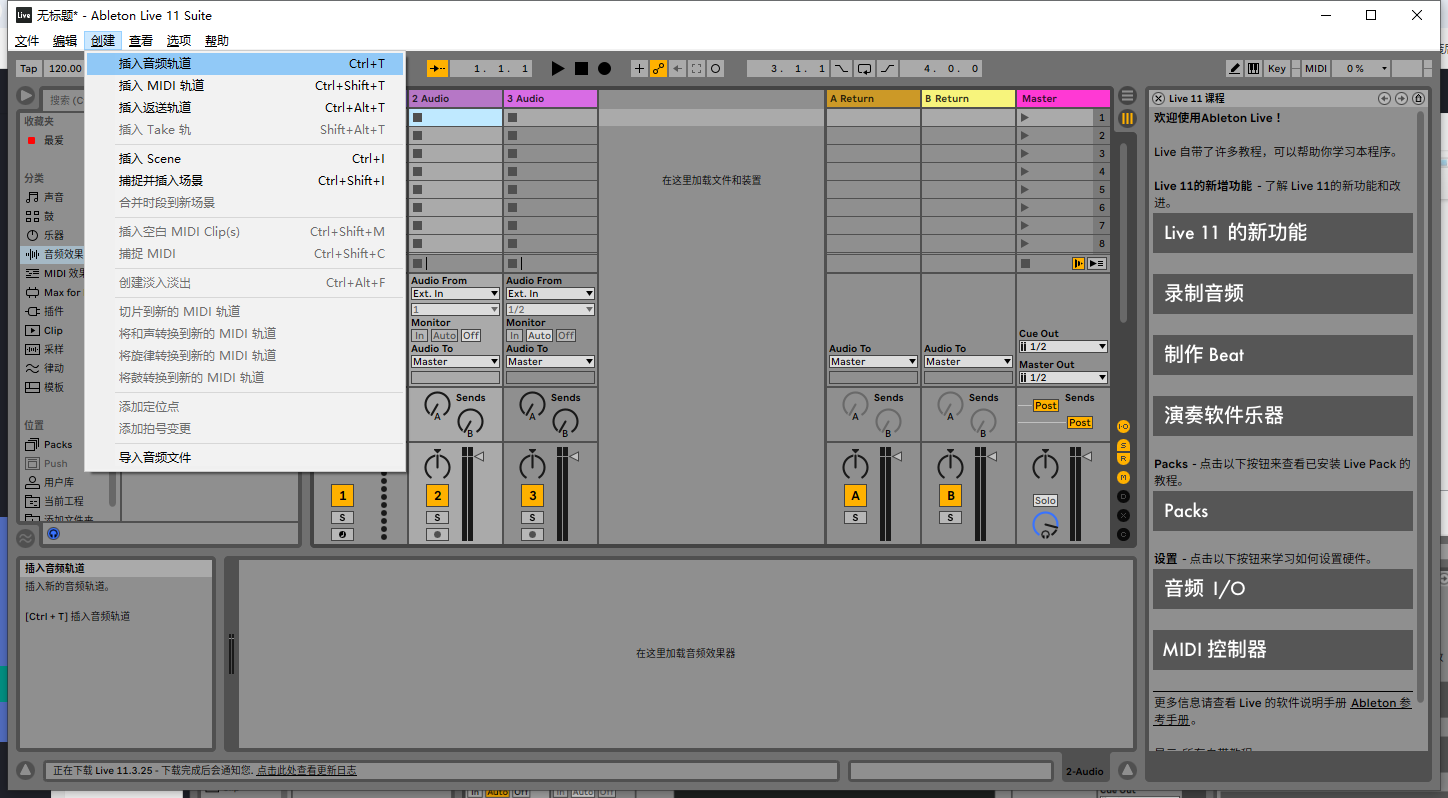Open the 录制音频 lesson button
The width and height of the screenshot is (1448, 798).
coord(1283,294)
